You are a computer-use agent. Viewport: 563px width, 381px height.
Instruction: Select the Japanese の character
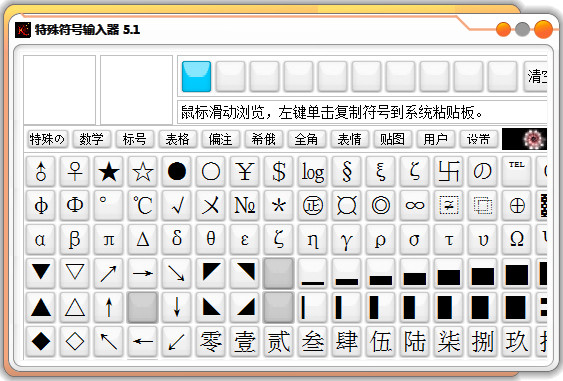pyautogui.click(x=482, y=171)
